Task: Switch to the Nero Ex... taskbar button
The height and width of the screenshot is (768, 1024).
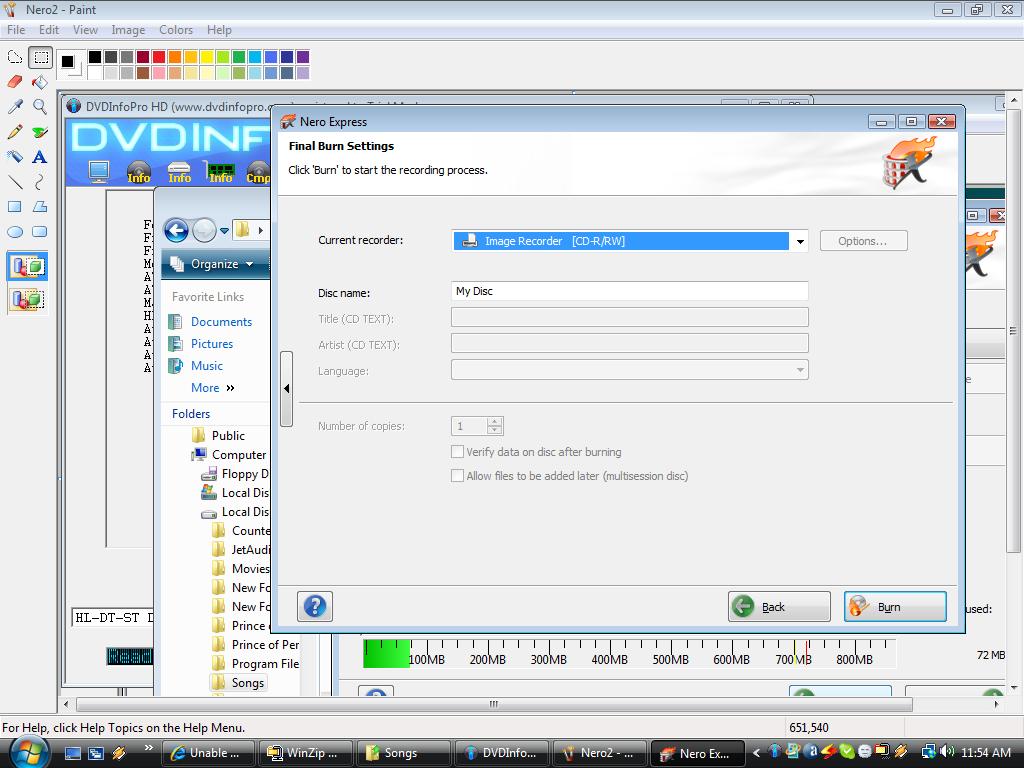Action: point(697,753)
